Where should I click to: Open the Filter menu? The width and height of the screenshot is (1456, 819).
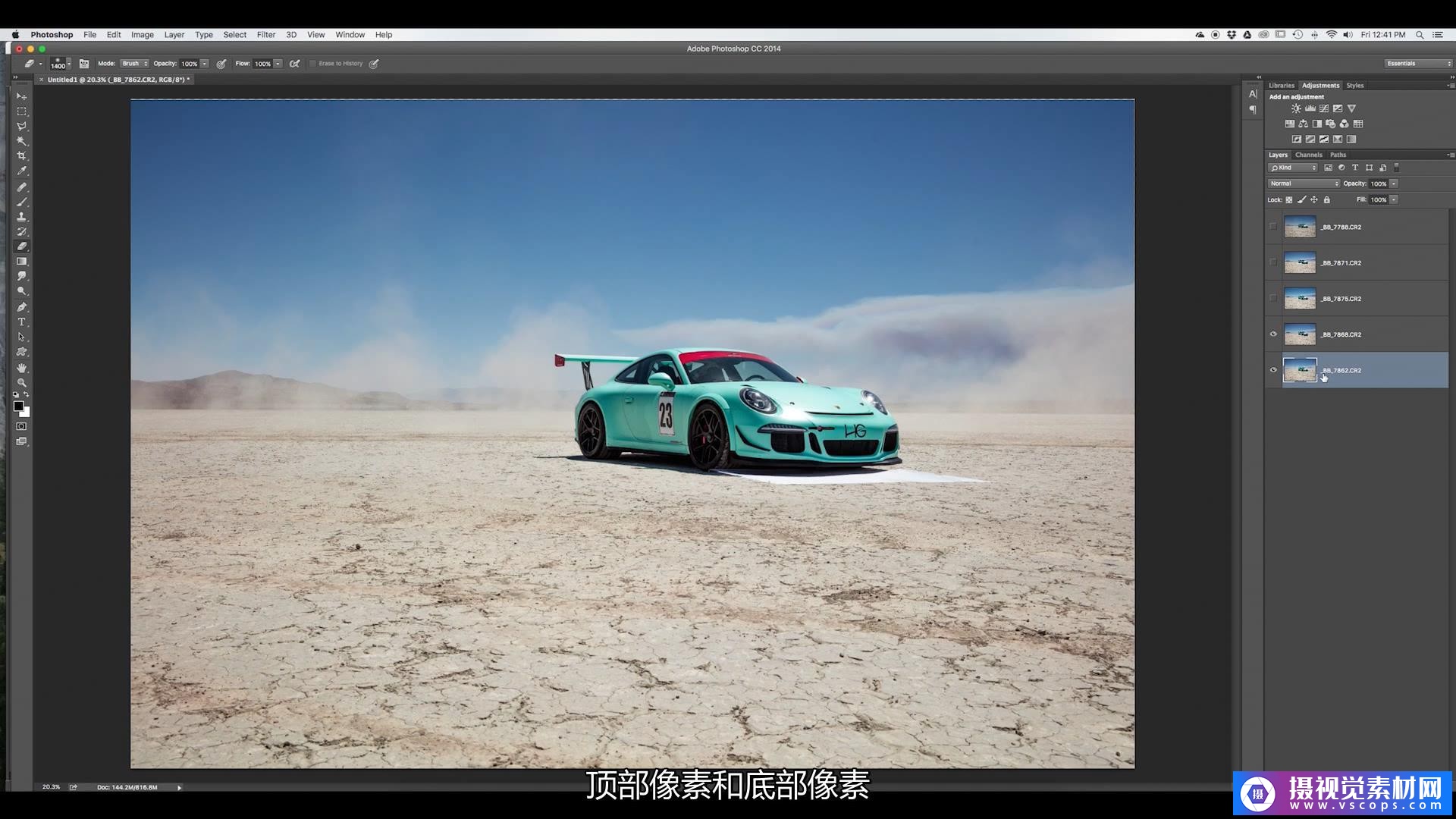(x=265, y=35)
